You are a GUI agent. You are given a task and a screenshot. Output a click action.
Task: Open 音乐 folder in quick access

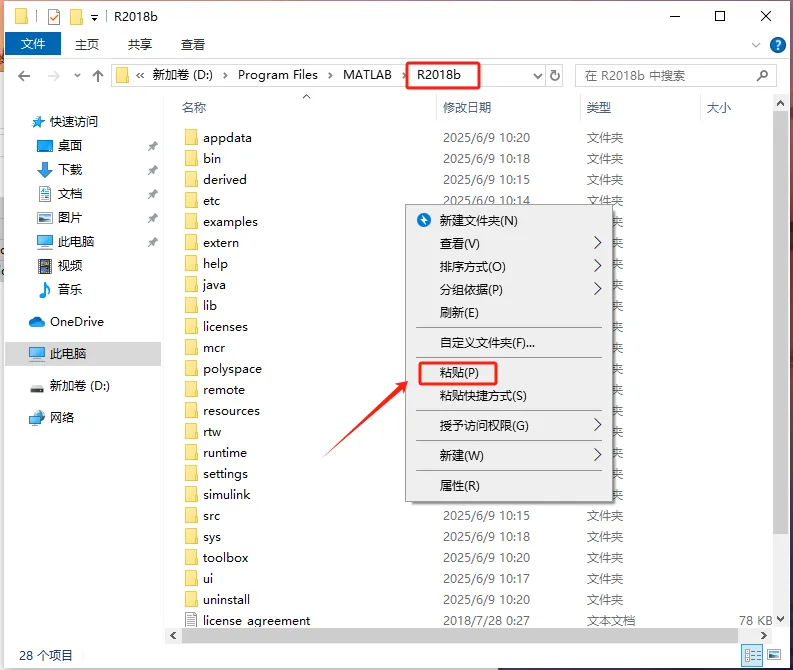[60, 290]
